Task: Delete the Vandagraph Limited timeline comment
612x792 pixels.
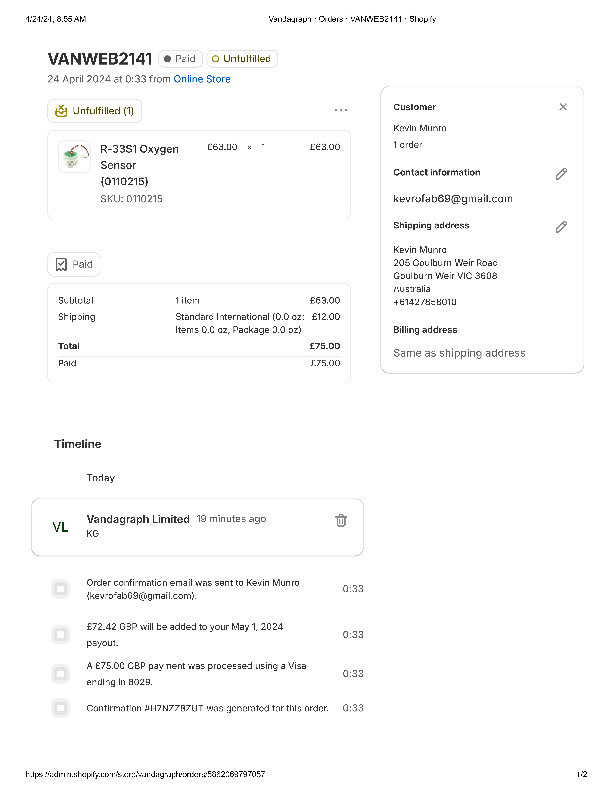Action: click(x=341, y=520)
